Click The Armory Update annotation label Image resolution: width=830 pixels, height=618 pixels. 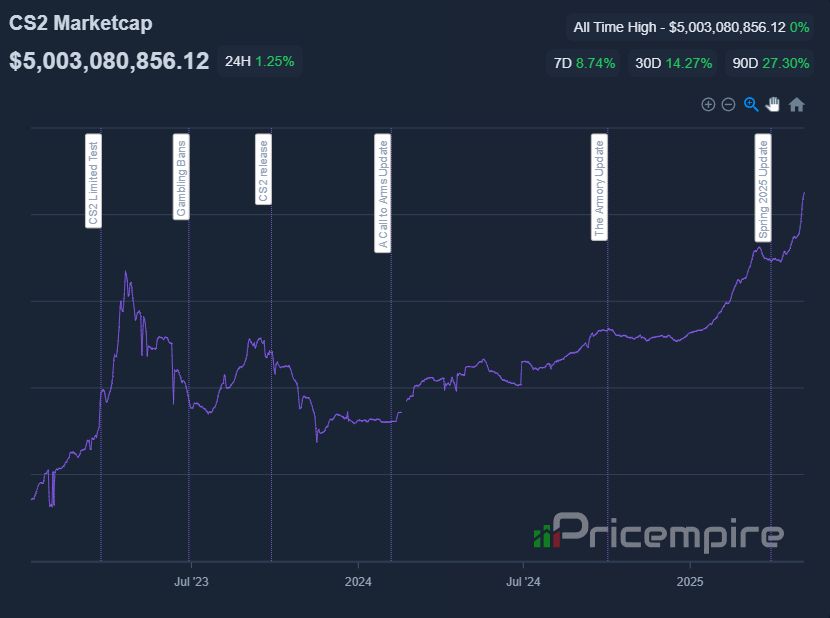[599, 187]
